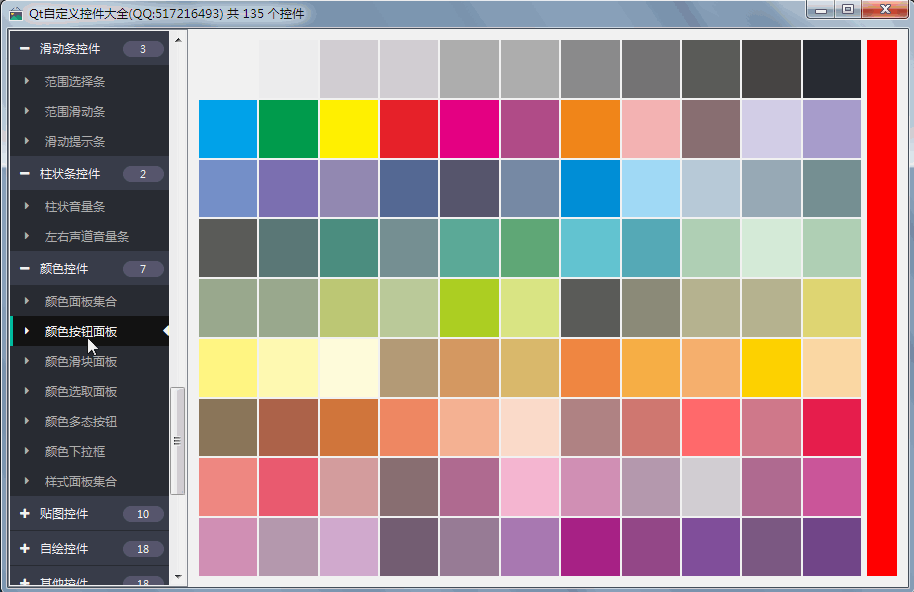
Task: Open the 范围选择条 item
Action: click(x=75, y=81)
